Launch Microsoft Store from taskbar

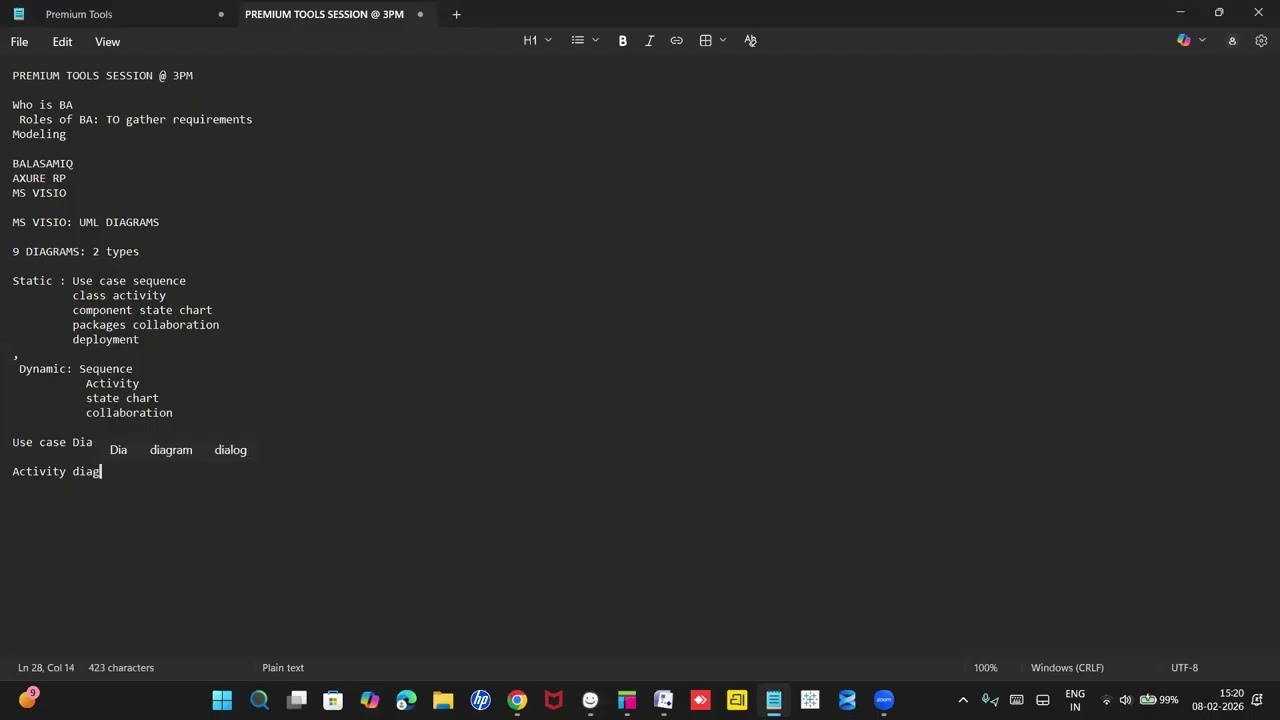pyautogui.click(x=333, y=700)
